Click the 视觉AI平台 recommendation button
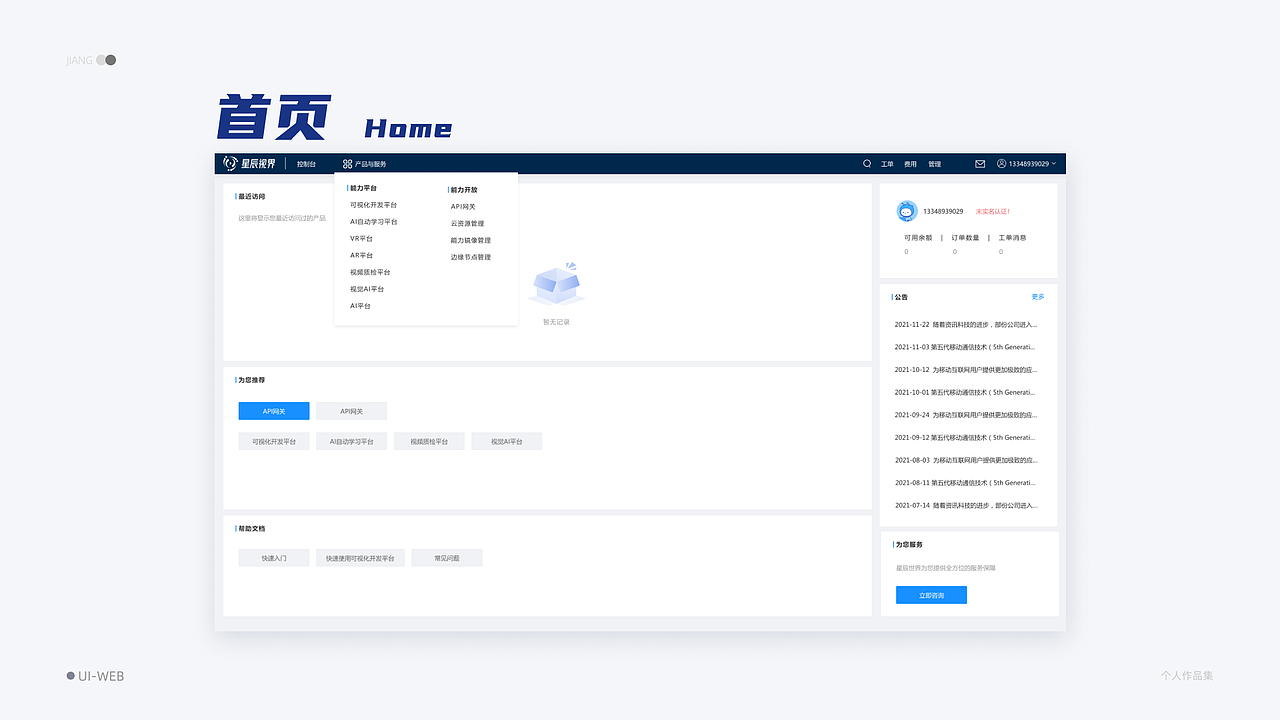This screenshot has width=1280, height=720. pos(506,441)
